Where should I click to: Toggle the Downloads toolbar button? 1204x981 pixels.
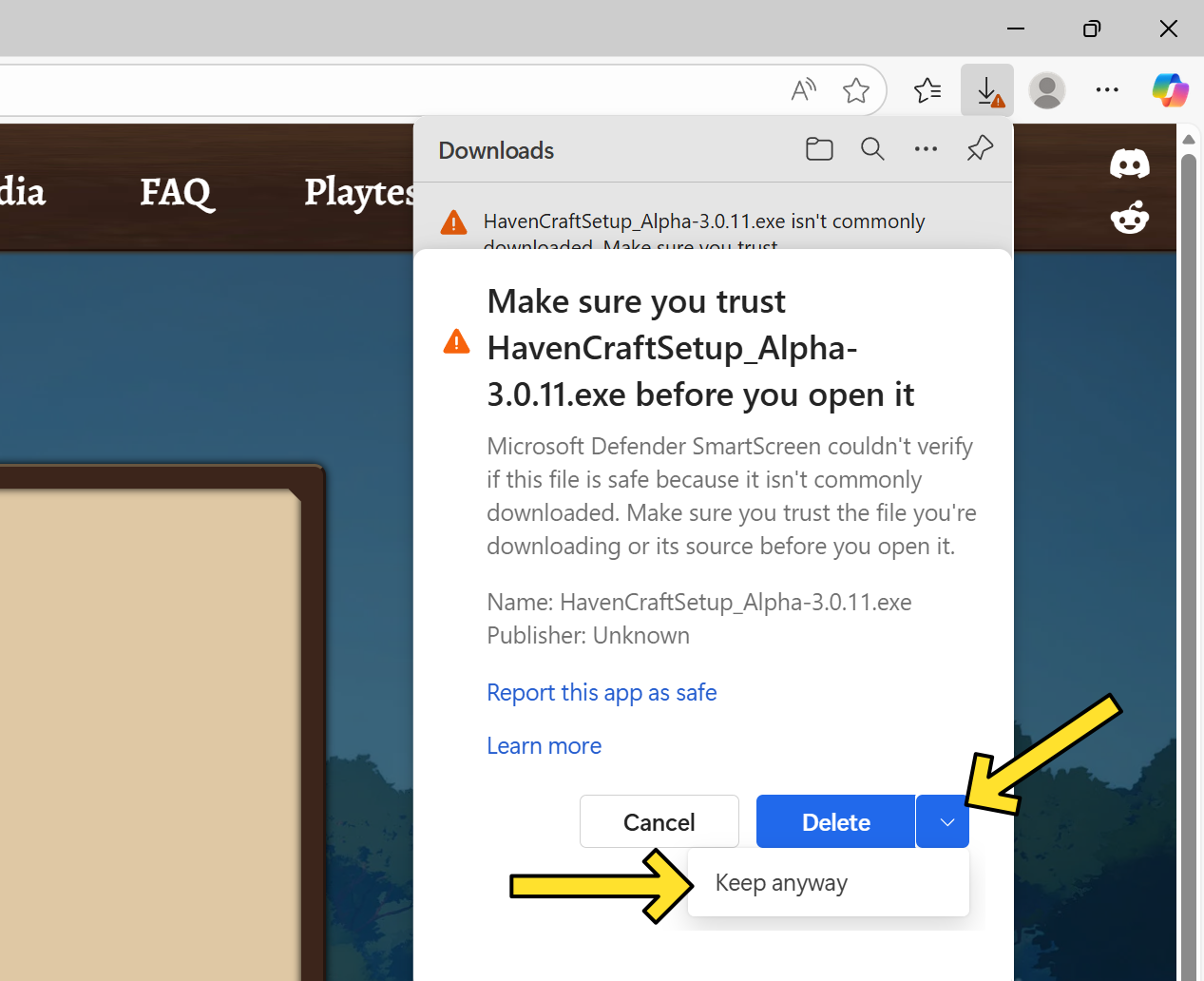(x=987, y=91)
